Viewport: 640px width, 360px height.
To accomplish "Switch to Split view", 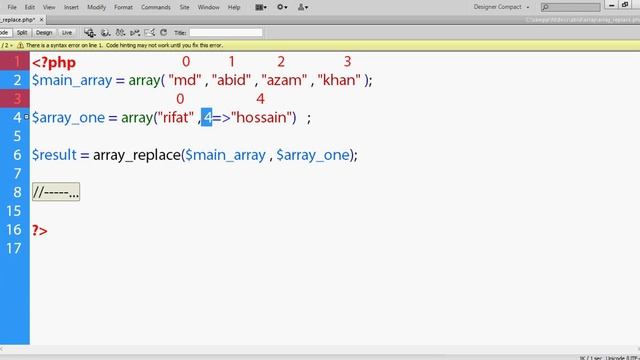I will click(x=22, y=33).
